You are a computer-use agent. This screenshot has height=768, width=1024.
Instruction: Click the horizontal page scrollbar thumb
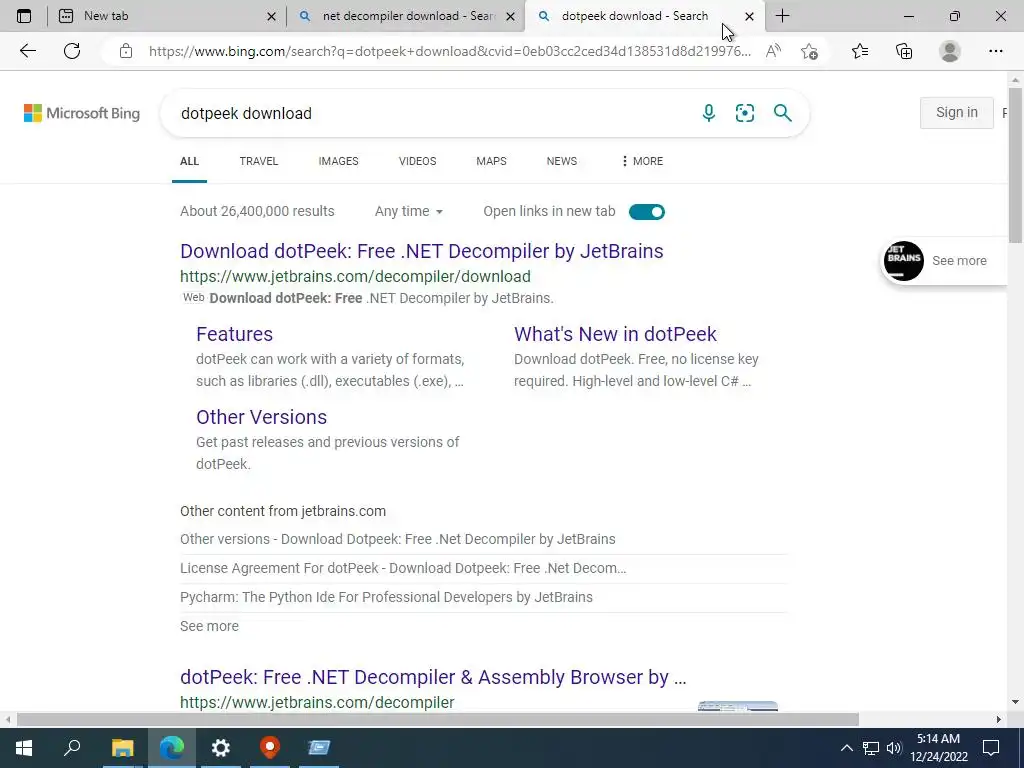438,719
